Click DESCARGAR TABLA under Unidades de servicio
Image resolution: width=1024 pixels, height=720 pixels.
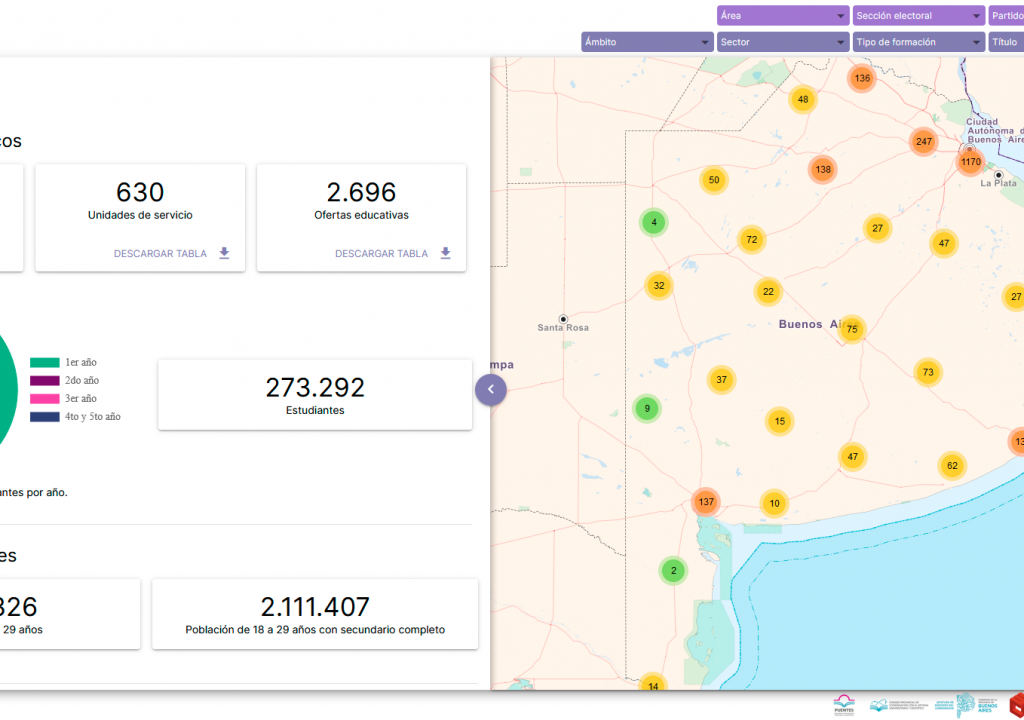point(160,254)
